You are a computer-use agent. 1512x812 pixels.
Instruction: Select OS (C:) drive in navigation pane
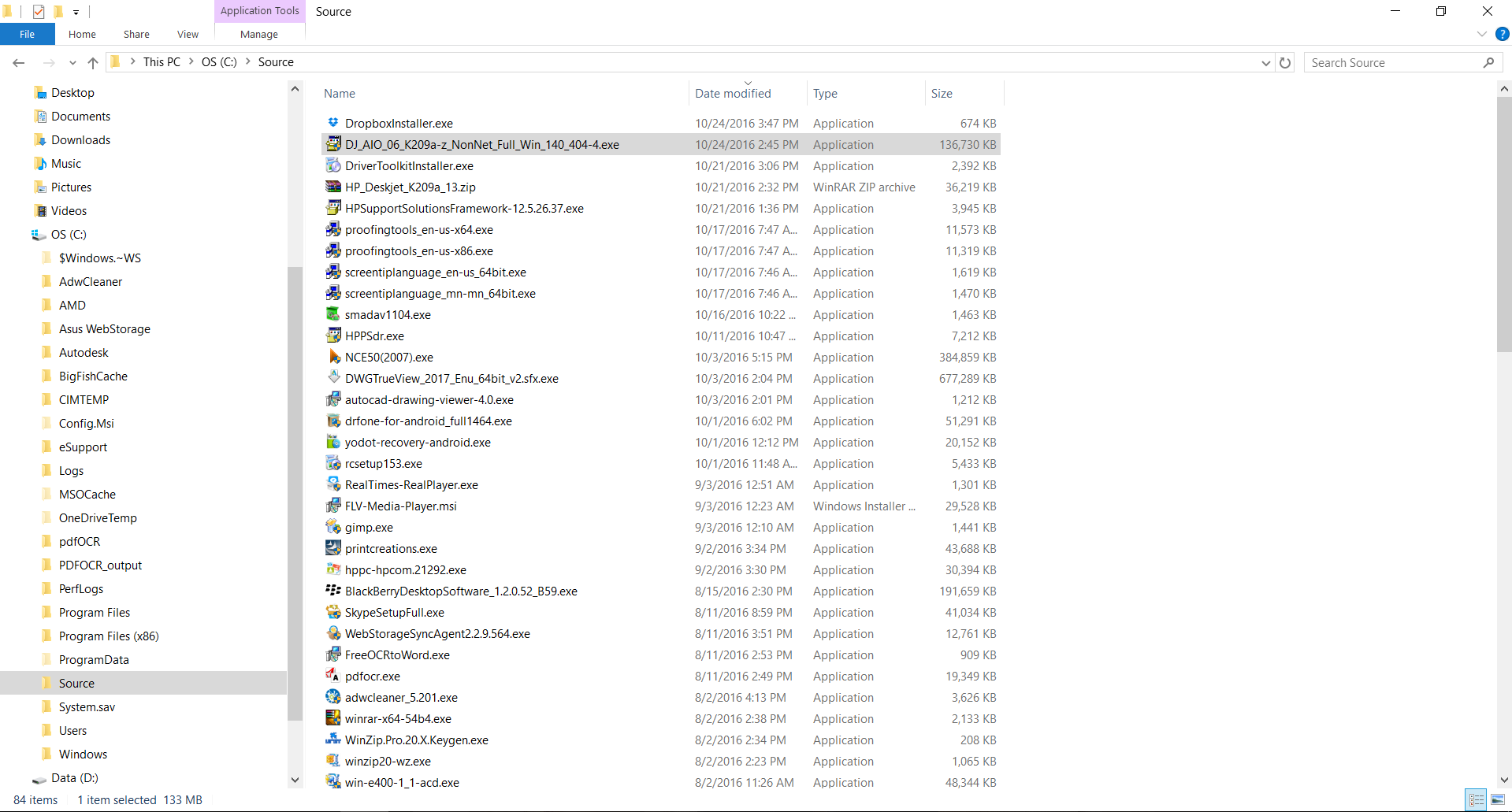[69, 234]
